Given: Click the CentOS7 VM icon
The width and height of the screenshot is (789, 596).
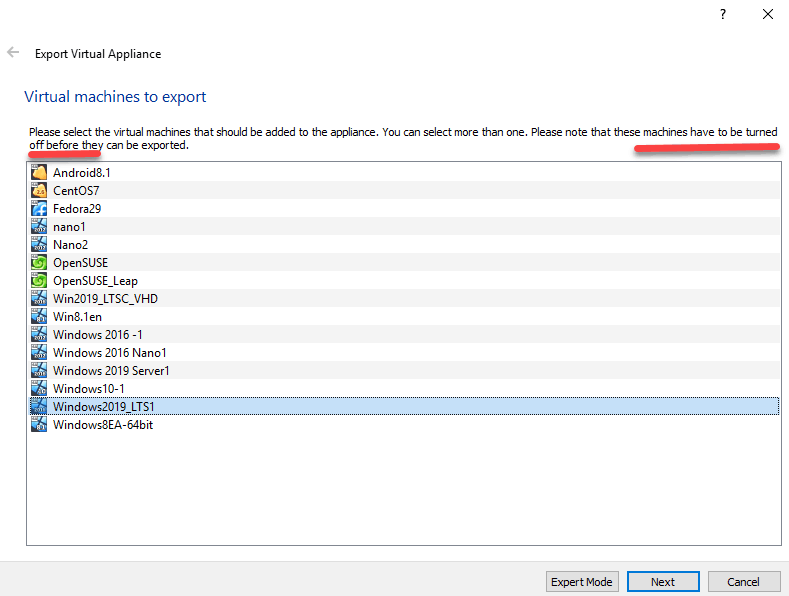Looking at the screenshot, I should point(39,191).
